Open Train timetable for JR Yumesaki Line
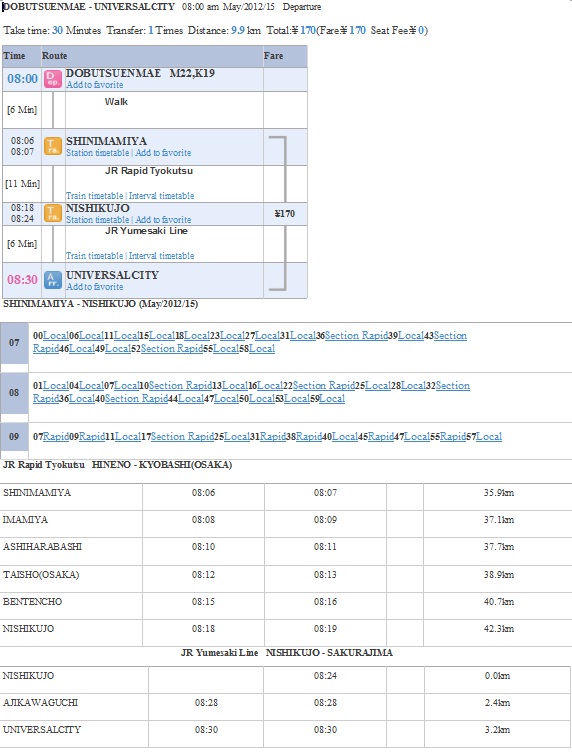This screenshot has width=572, height=754. pos(95,256)
